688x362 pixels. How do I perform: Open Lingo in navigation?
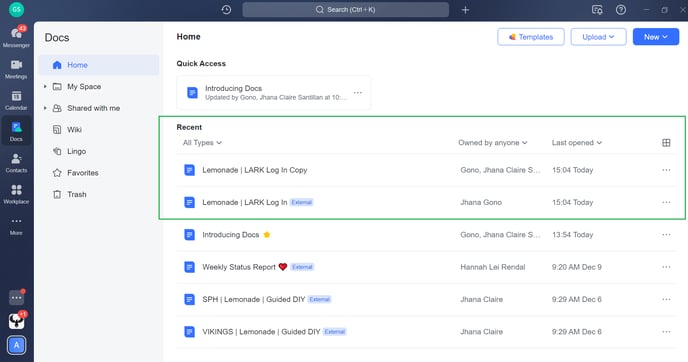tap(76, 151)
